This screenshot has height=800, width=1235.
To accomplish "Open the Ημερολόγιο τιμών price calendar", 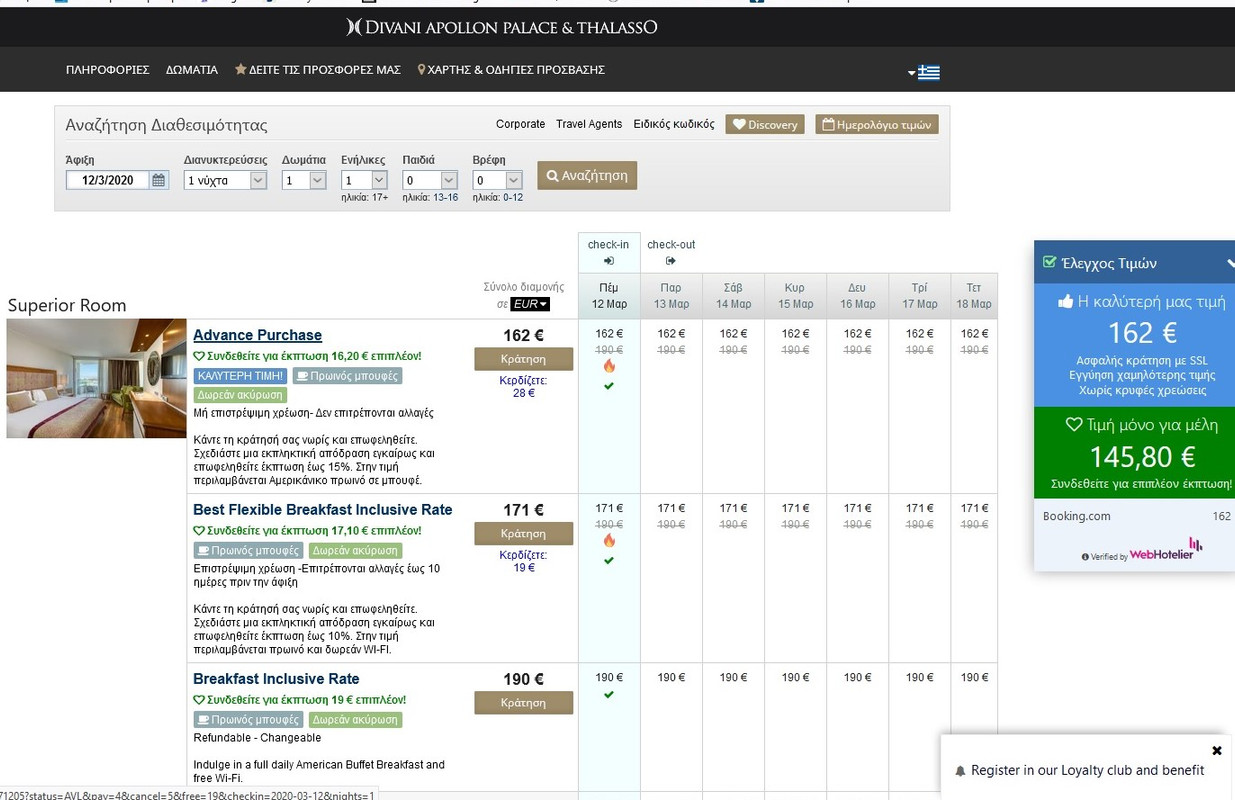I will (877, 124).
